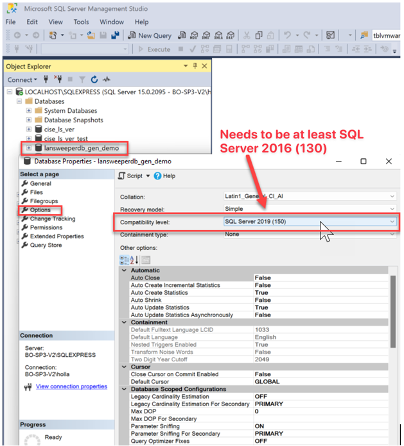The height and width of the screenshot is (446, 404).
Task: Select the Permissions page
Action: [46, 227]
